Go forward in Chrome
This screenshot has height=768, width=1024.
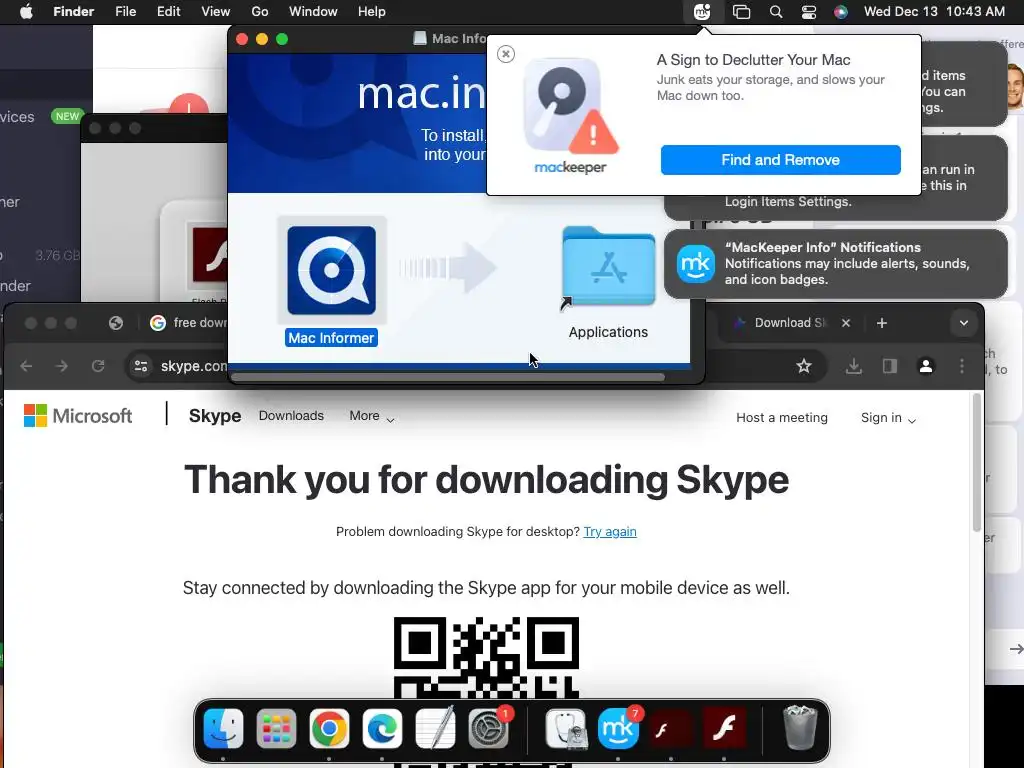[x=61, y=366]
